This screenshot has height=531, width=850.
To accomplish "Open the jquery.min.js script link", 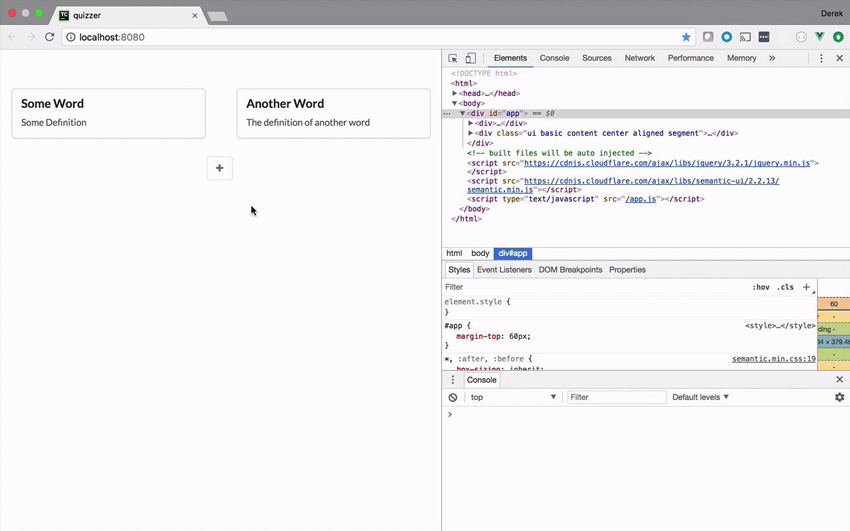I will point(667,163).
